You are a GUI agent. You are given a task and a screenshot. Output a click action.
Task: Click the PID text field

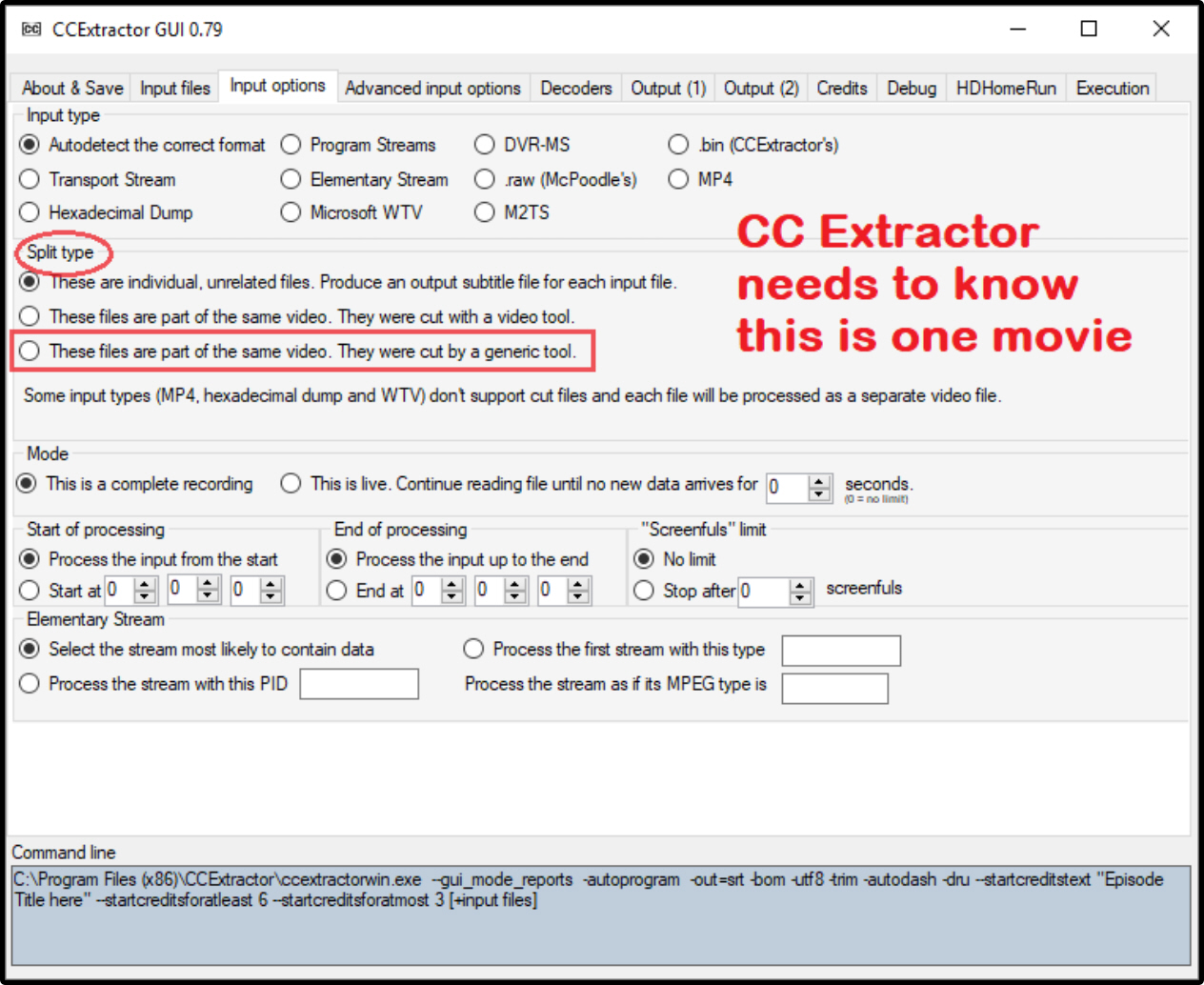359,684
